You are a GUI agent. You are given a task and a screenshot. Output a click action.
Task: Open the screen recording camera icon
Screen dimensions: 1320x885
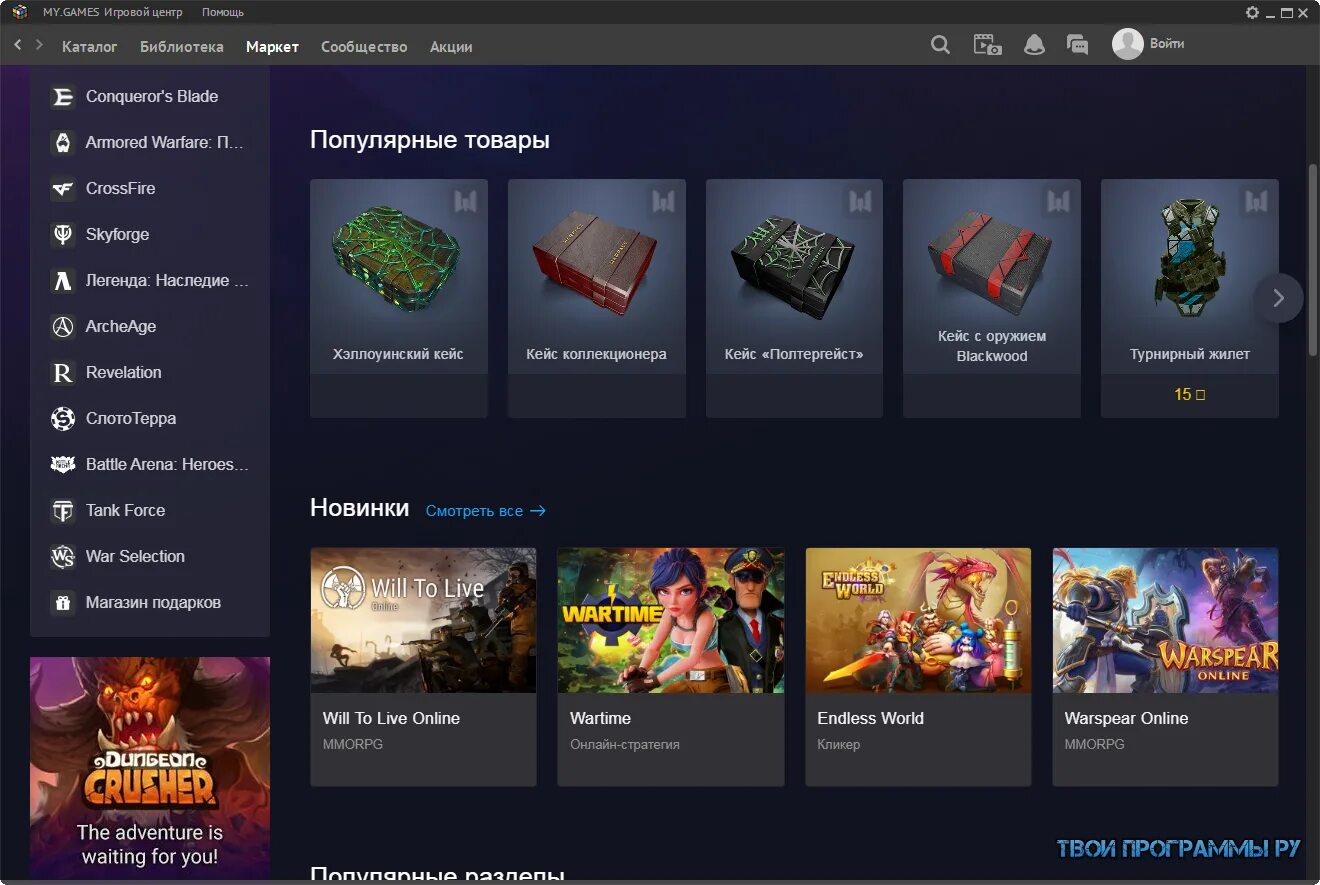987,45
